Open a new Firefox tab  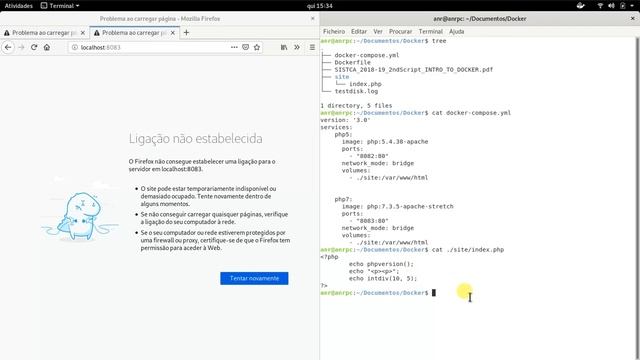click(186, 33)
